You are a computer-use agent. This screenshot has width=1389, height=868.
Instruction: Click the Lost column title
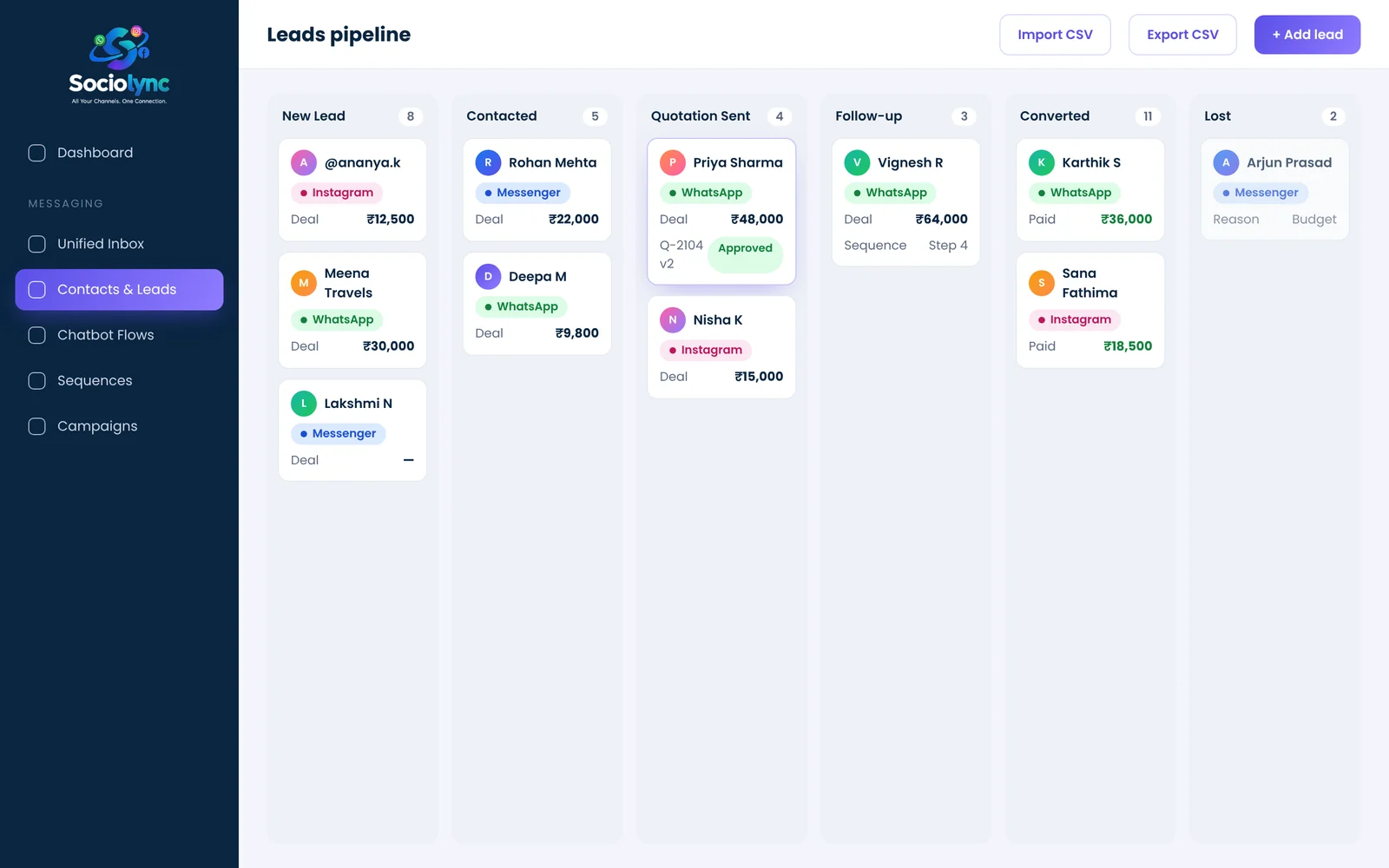pos(1217,116)
